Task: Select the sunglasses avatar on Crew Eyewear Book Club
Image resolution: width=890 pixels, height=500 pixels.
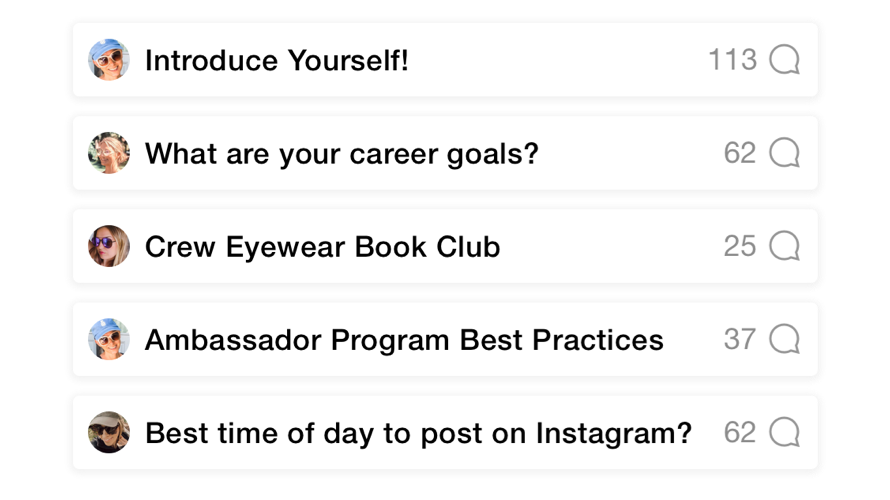Action: point(109,246)
